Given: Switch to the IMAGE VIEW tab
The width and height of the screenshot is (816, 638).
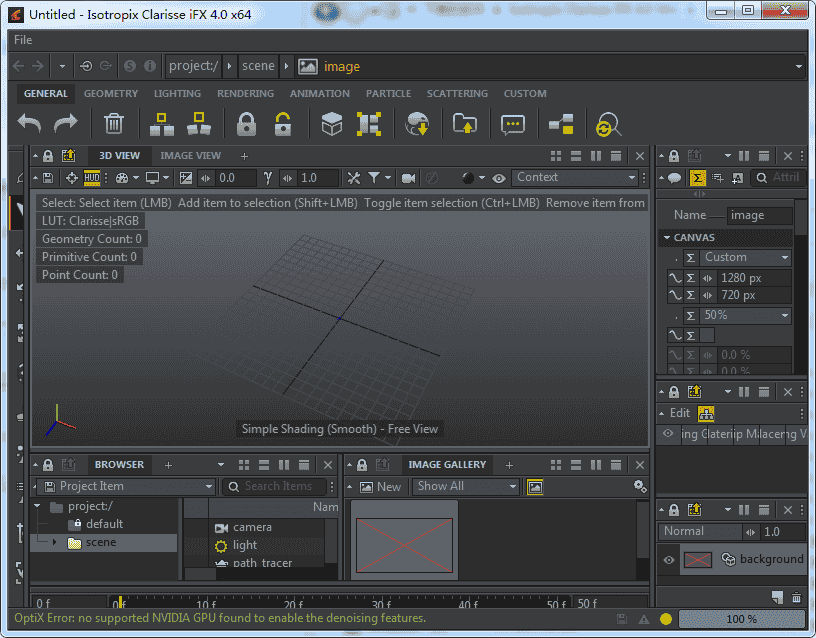Looking at the screenshot, I should tap(191, 155).
